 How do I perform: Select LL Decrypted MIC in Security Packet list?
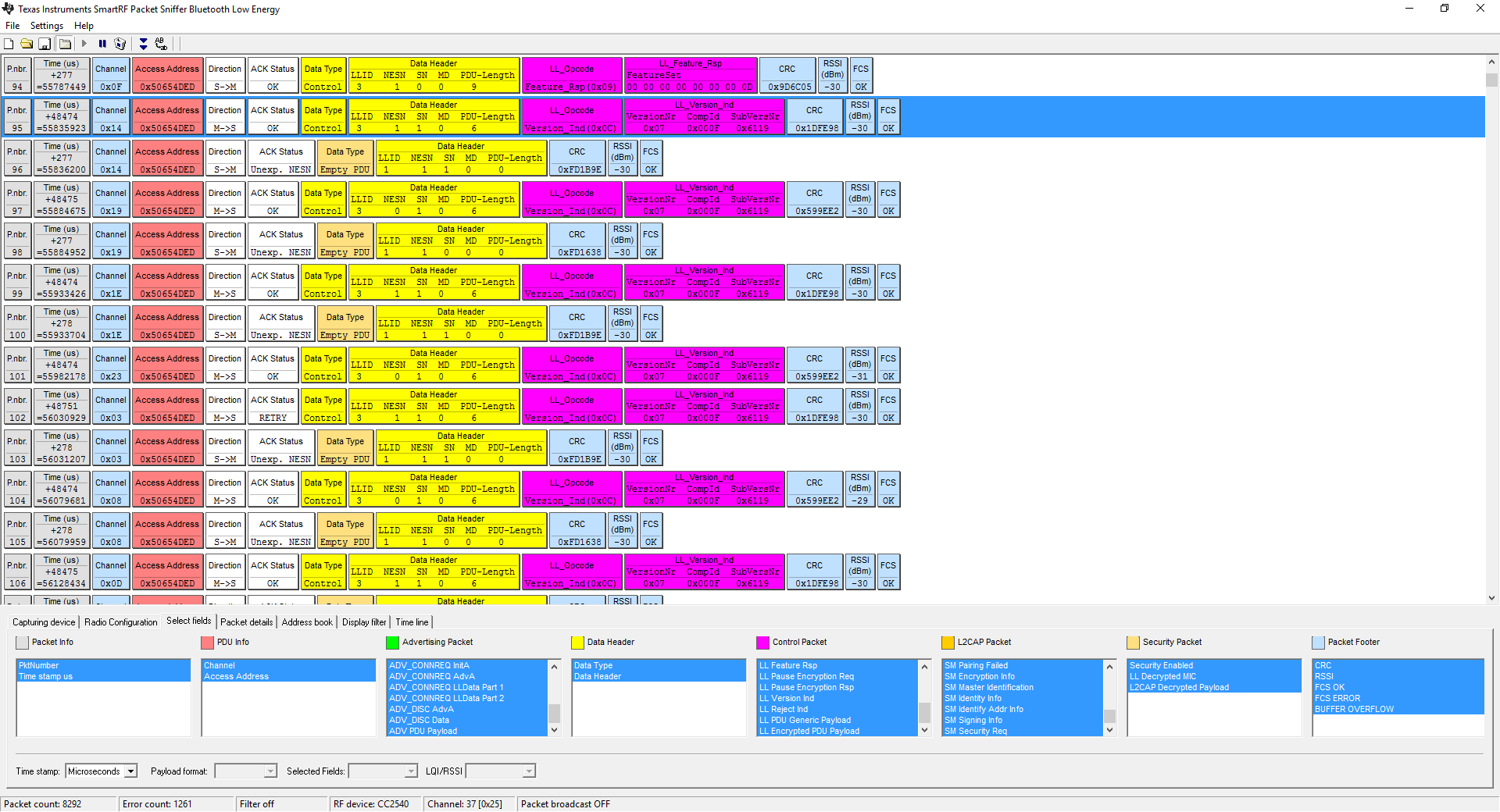pos(1214,677)
